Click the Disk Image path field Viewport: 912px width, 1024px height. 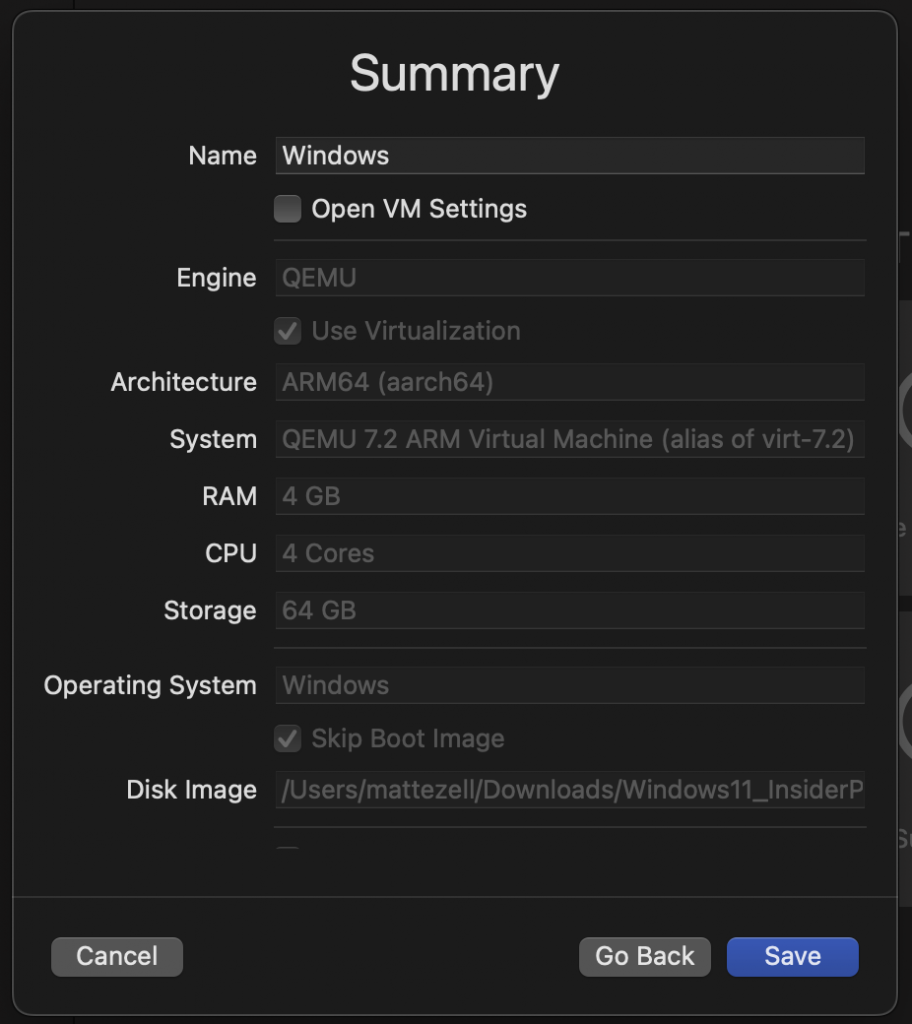pos(569,790)
